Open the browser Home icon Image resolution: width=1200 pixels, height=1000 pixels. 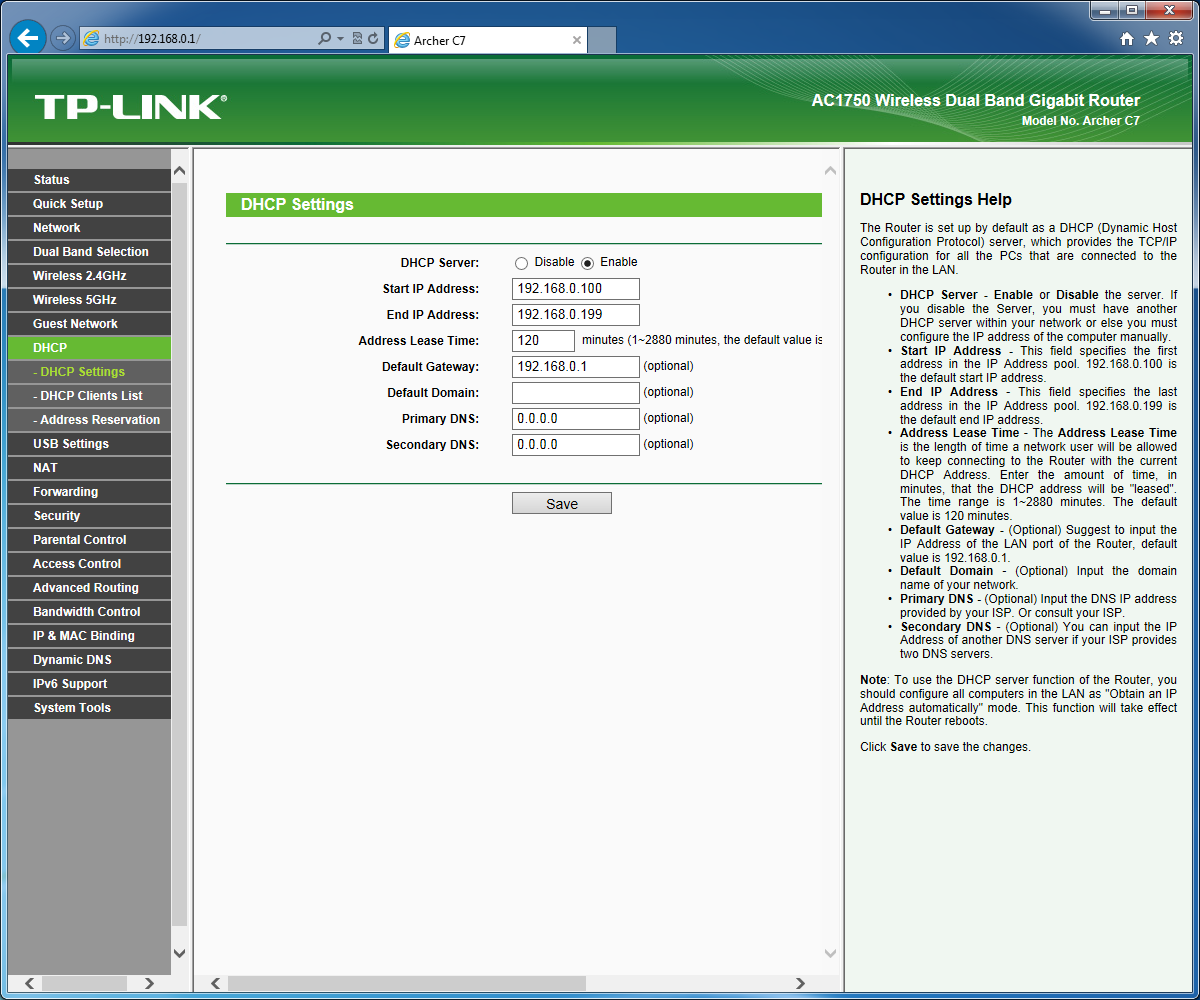coord(1127,39)
